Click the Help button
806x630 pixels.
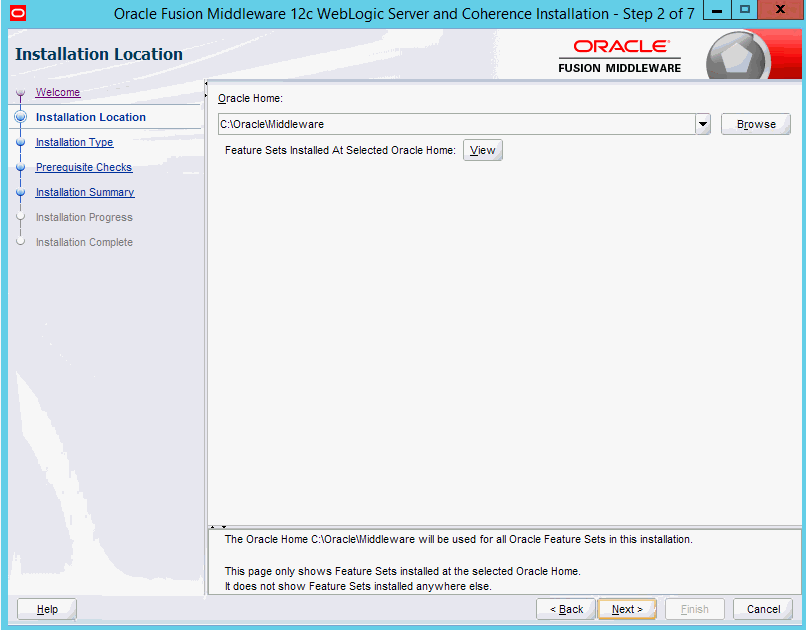click(47, 609)
